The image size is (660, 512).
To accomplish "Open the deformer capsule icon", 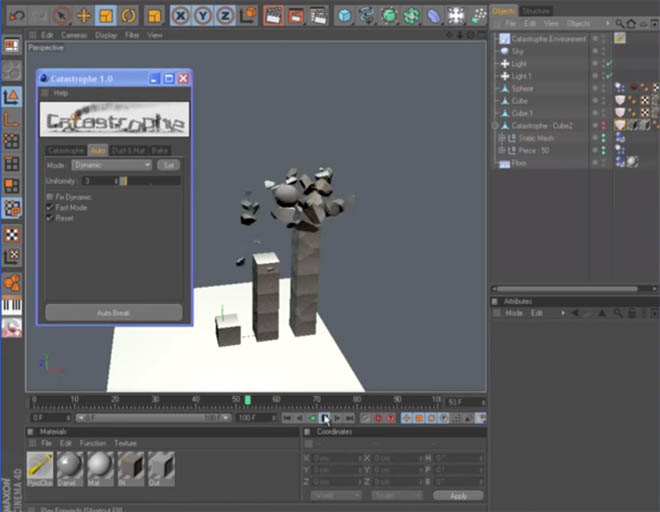I will pyautogui.click(x=434, y=16).
